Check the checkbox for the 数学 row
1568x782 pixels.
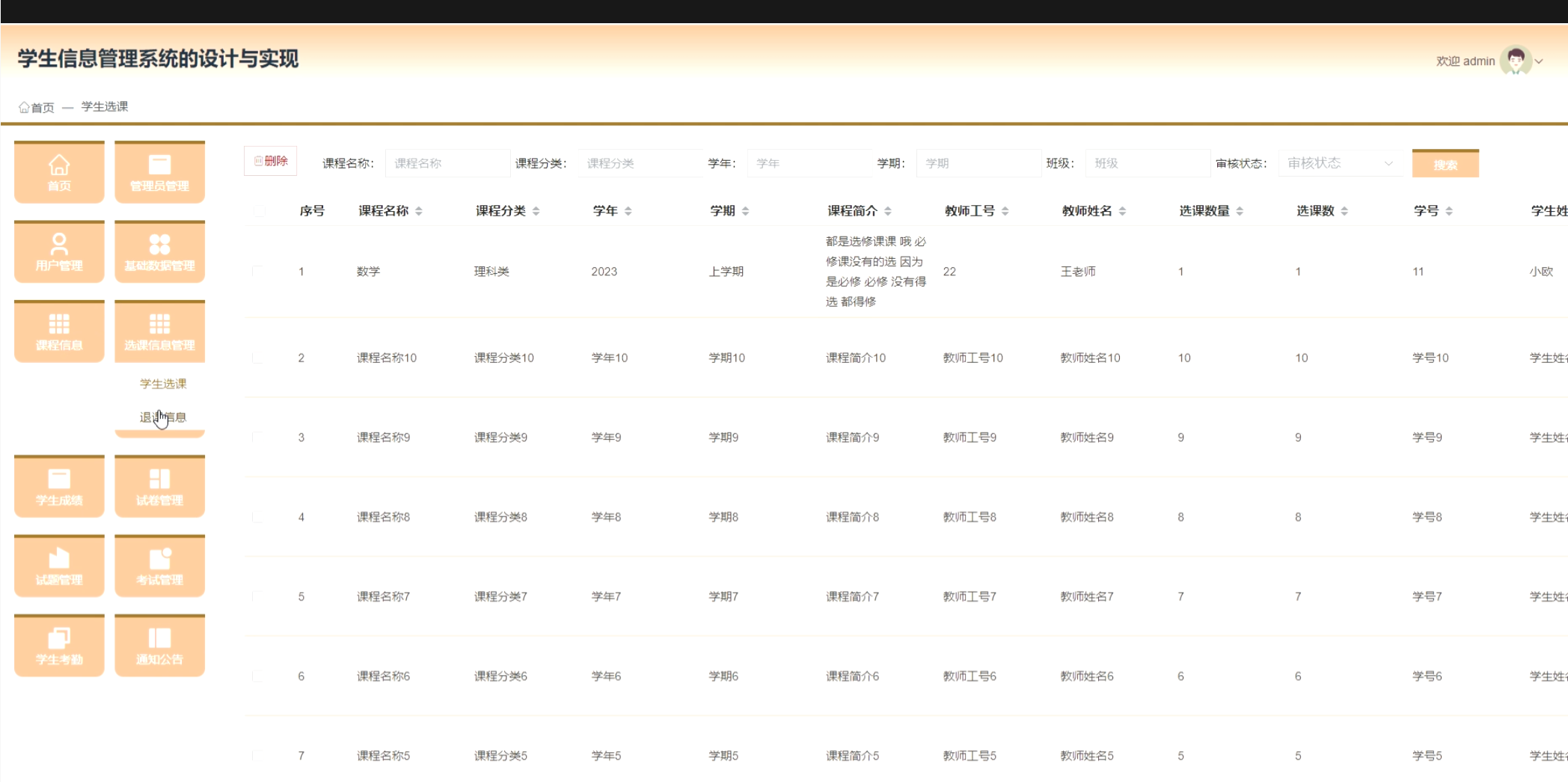pos(258,271)
